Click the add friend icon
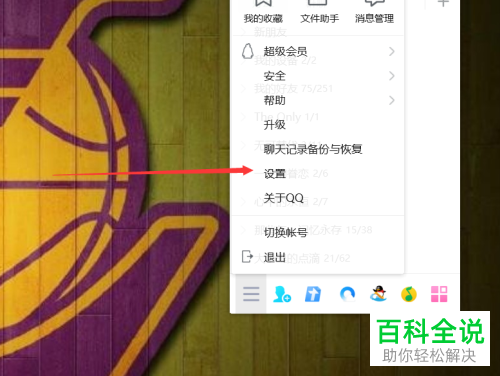This screenshot has height=376, width=500. click(282, 294)
